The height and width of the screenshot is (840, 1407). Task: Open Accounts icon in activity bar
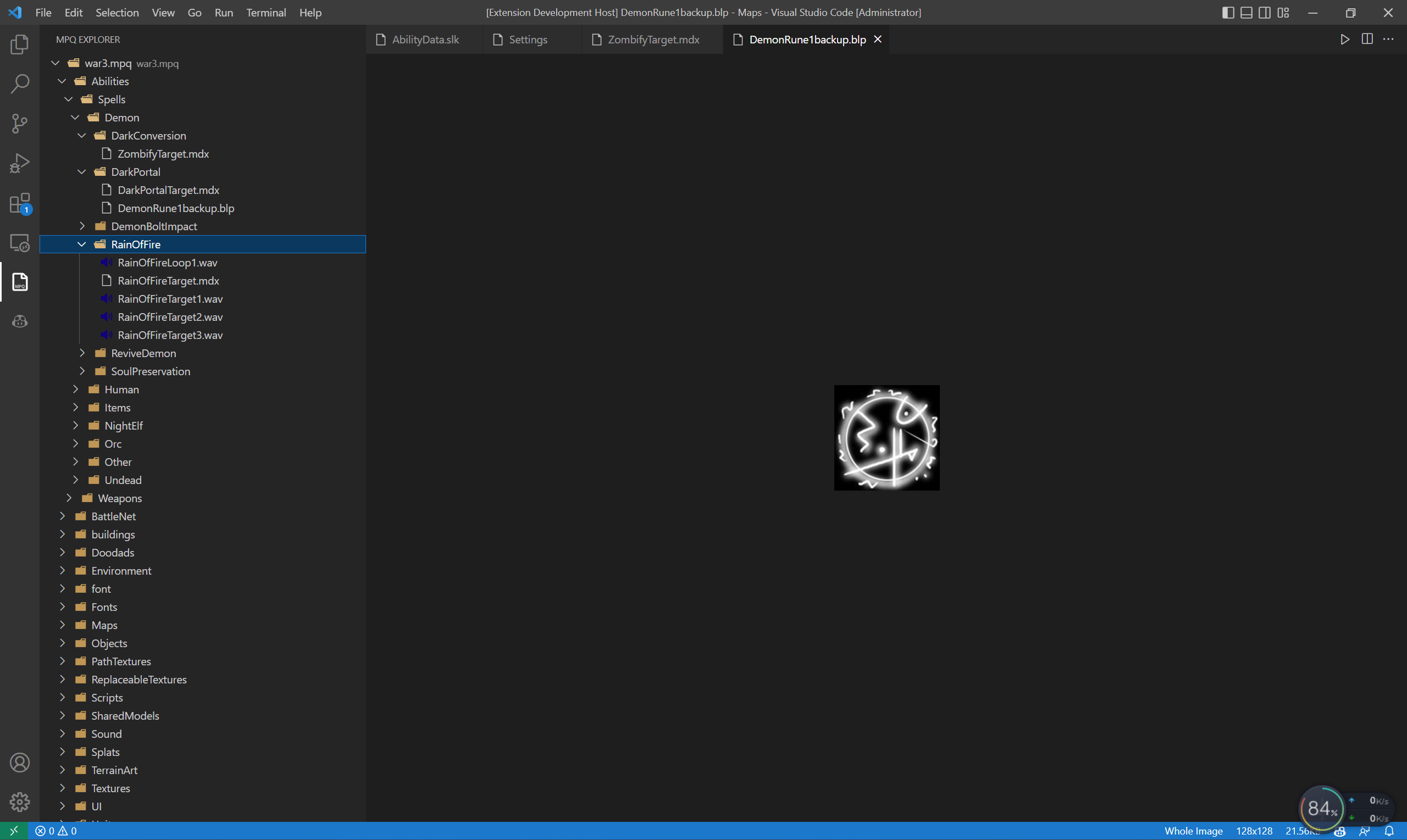pos(20,763)
